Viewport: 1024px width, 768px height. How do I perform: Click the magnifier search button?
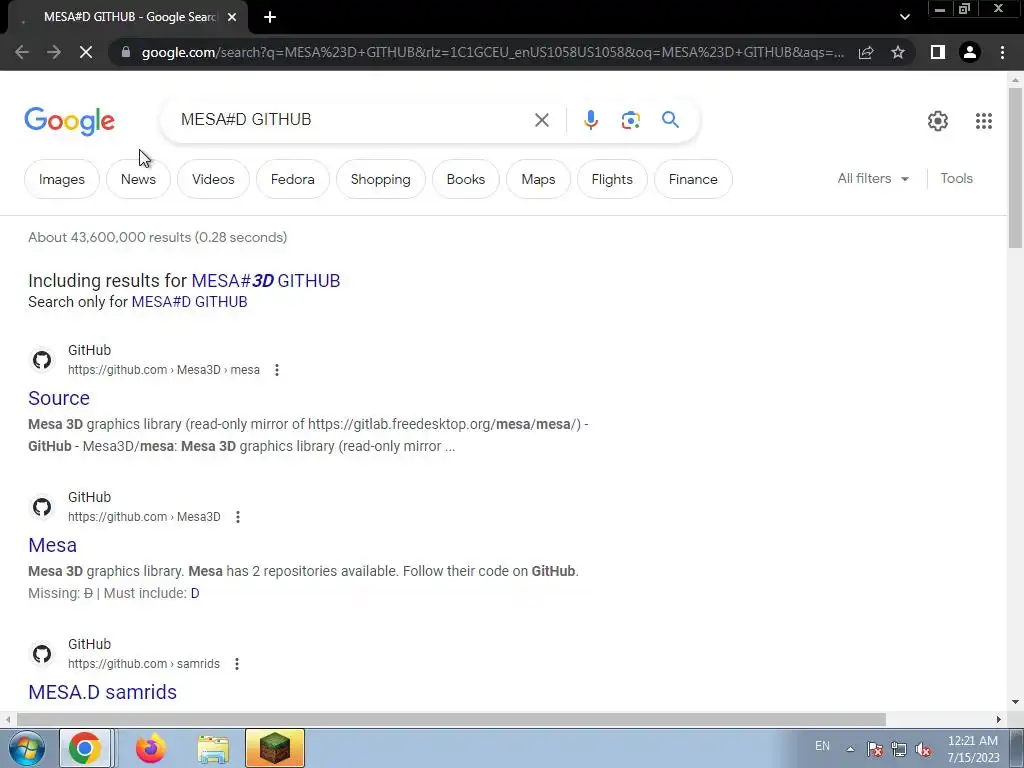tap(670, 120)
